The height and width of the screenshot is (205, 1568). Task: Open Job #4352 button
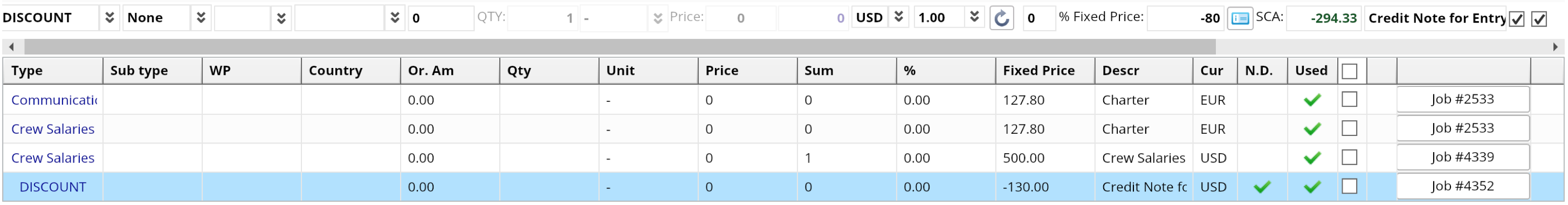point(1462,186)
